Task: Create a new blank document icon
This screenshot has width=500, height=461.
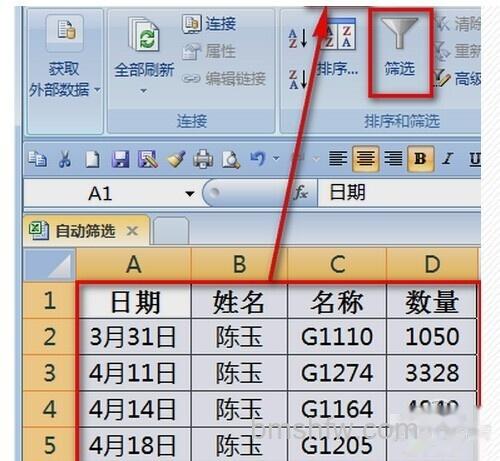Action: [92, 159]
